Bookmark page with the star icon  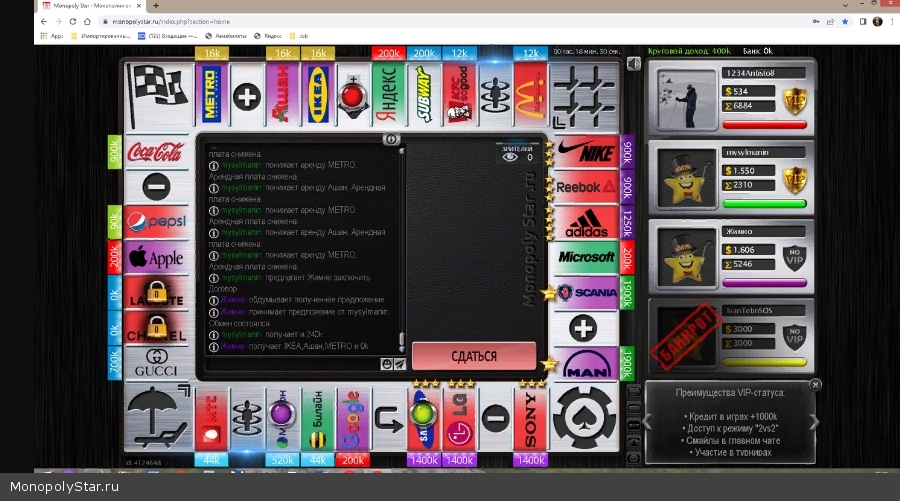coord(845,21)
